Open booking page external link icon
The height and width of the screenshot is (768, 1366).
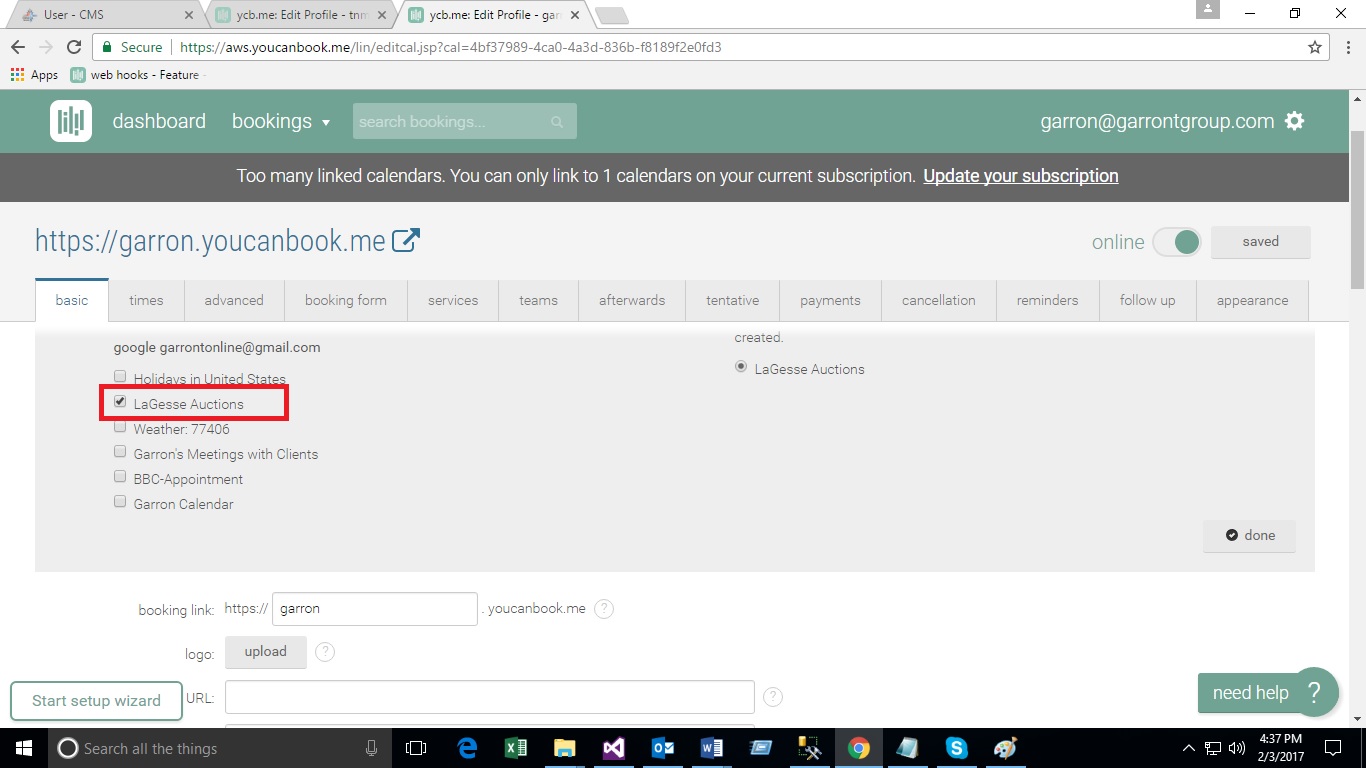click(x=405, y=241)
